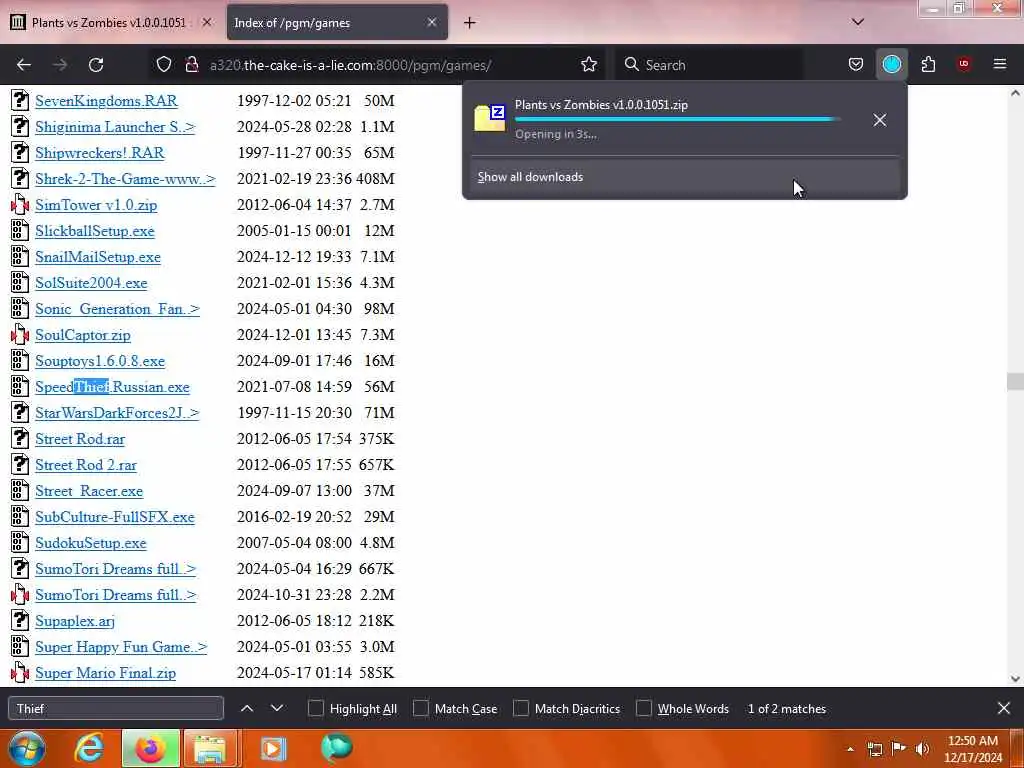The width and height of the screenshot is (1024, 768).
Task: Enable Highlight All checkbox
Action: pos(315,709)
